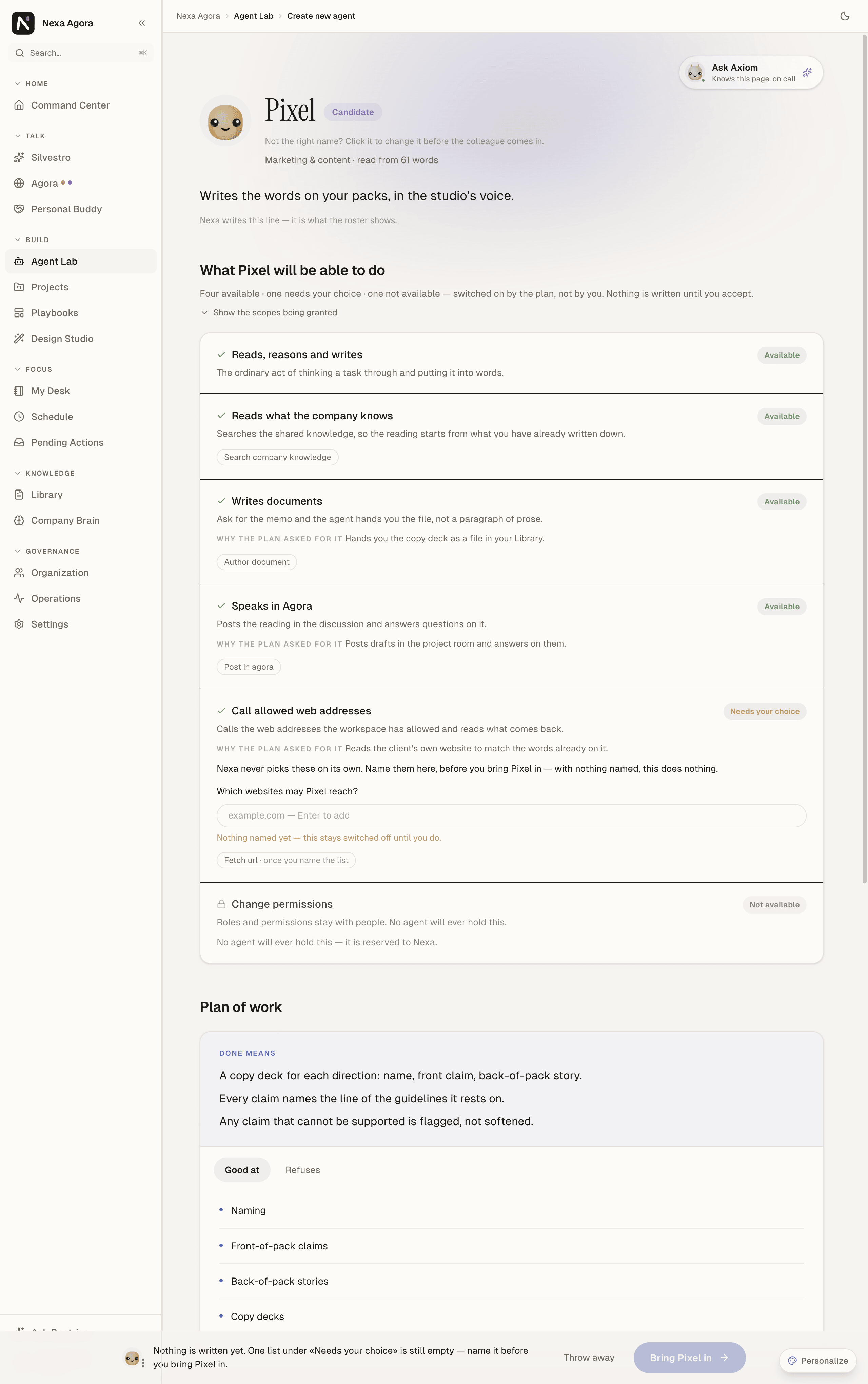The image size is (868, 1384).
Task: Collapse the GOVERNANCE section in the sidebar
Action: (x=46, y=551)
